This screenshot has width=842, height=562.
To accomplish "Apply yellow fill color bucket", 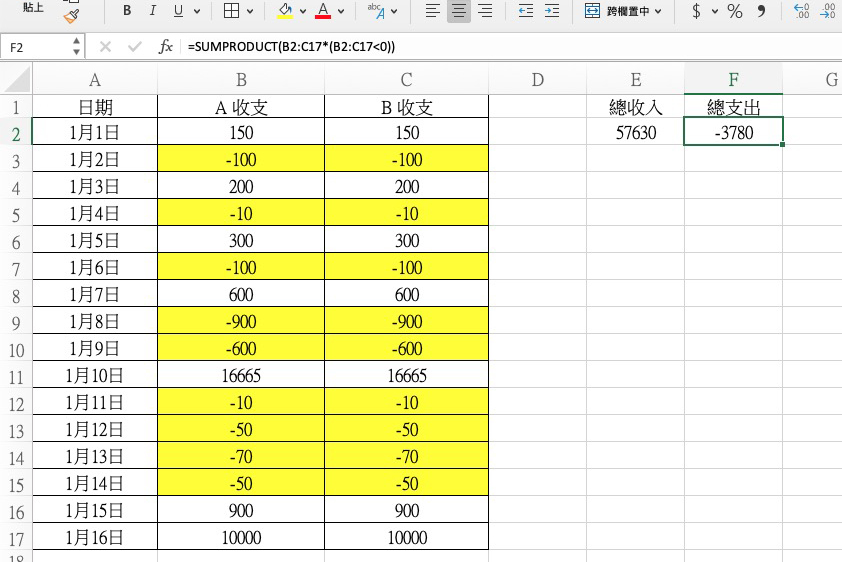I will click(x=285, y=10).
